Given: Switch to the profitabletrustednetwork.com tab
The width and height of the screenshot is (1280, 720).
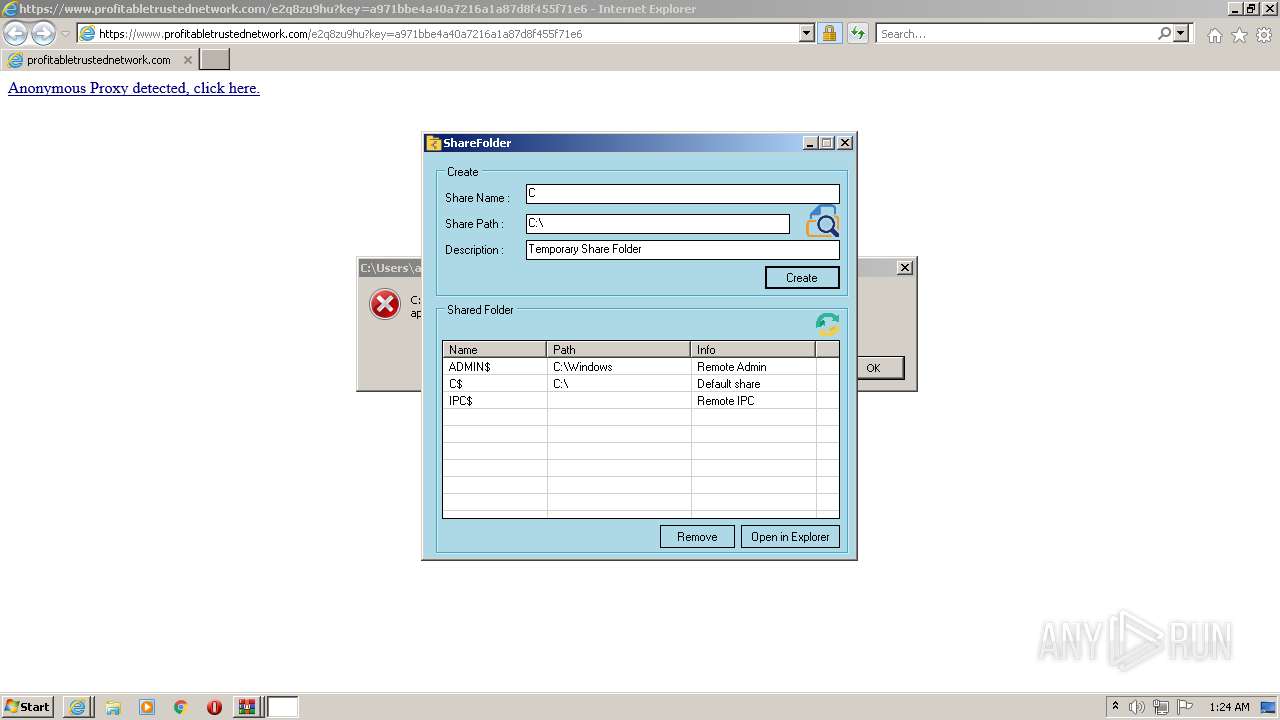Looking at the screenshot, I should 99,60.
